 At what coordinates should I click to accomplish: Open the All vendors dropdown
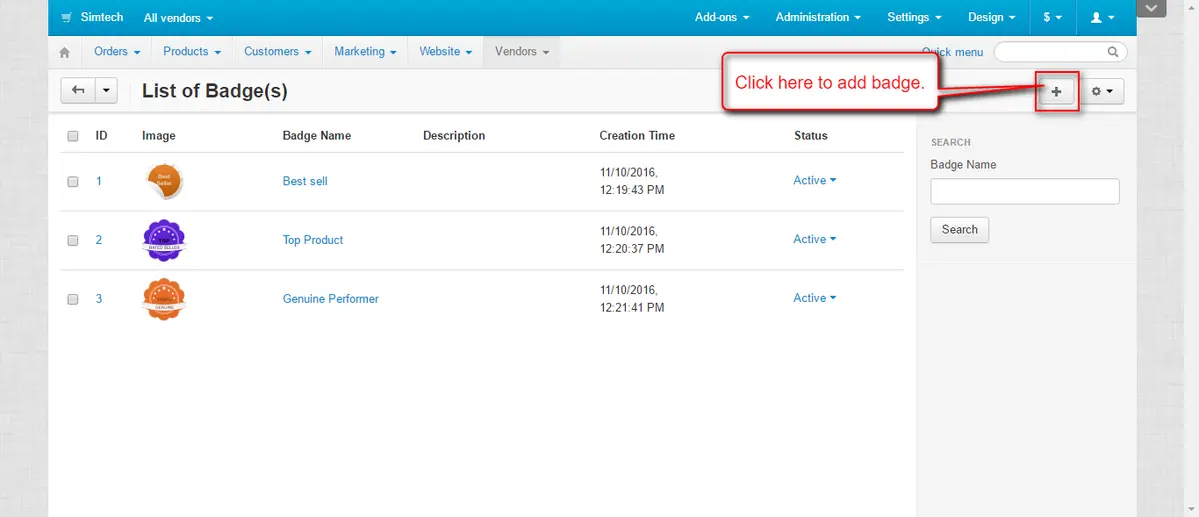pyautogui.click(x=178, y=18)
